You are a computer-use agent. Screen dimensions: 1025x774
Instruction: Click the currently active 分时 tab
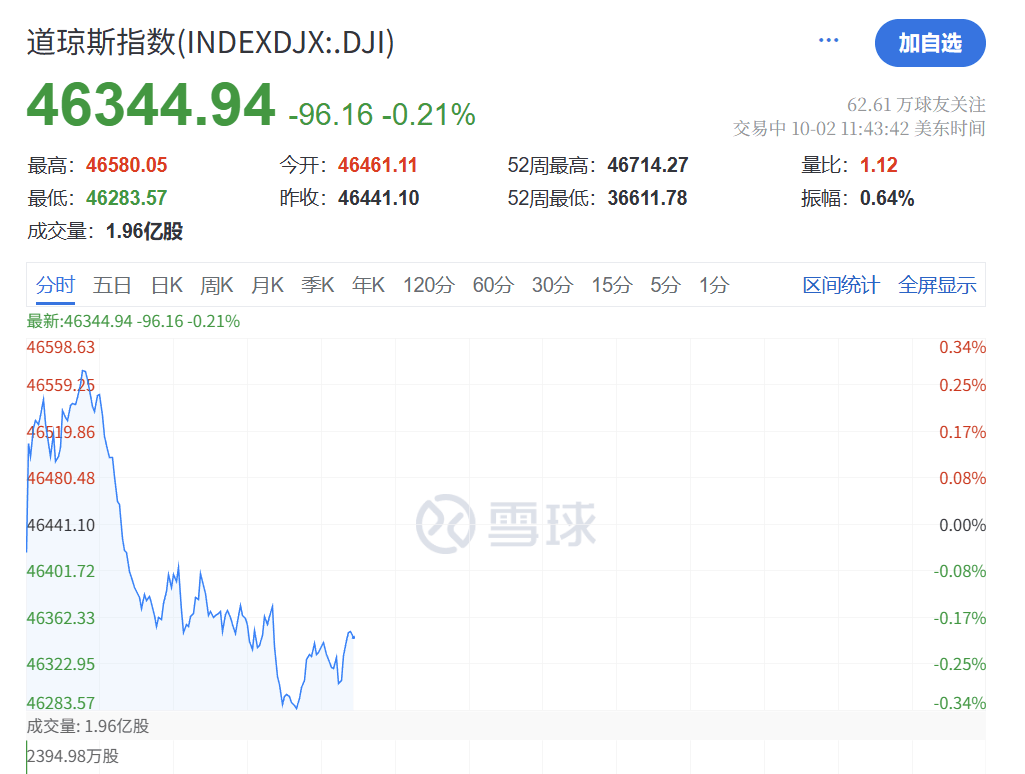pyautogui.click(x=56, y=285)
